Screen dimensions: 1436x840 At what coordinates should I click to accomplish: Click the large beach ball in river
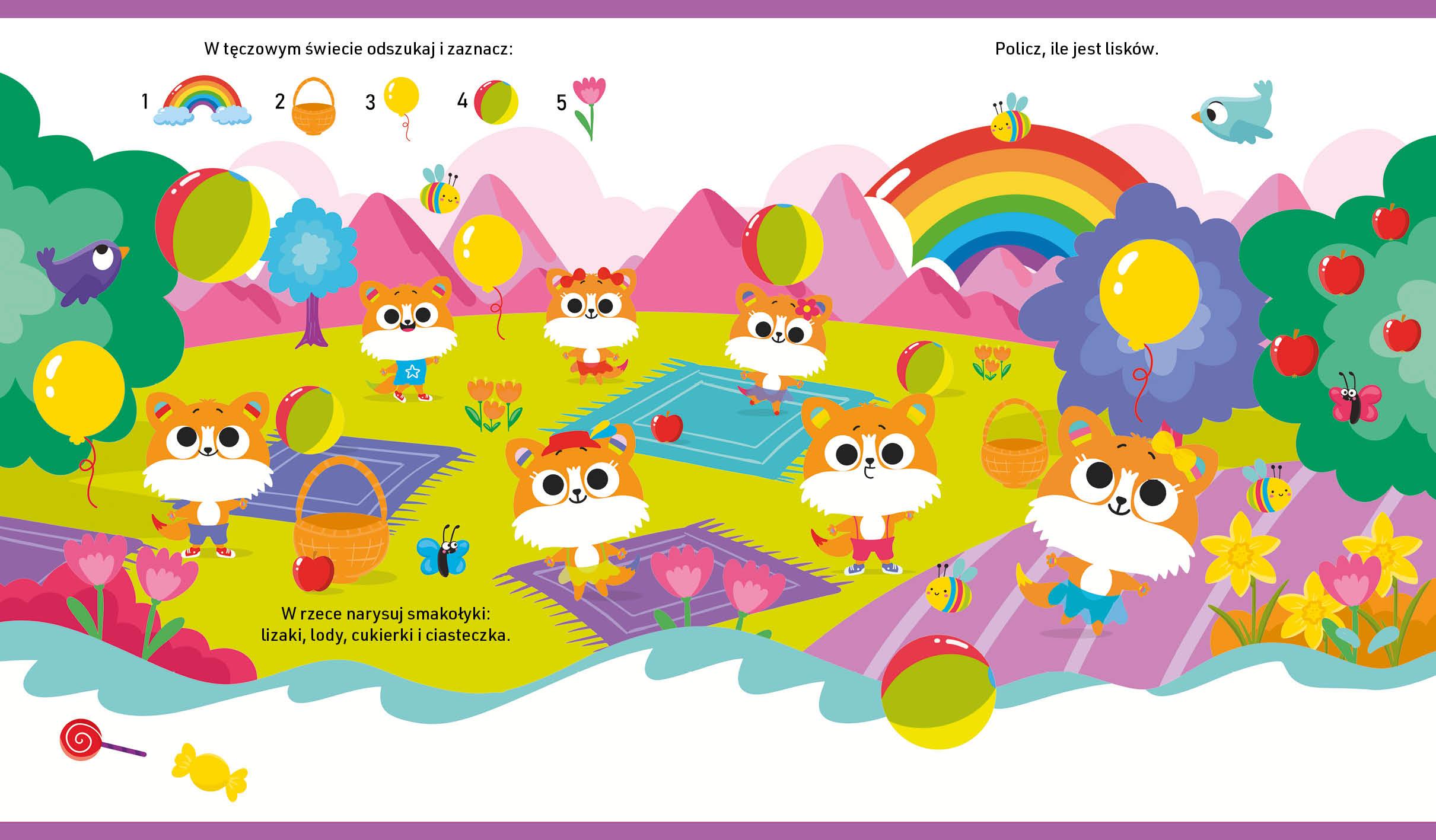click(938, 692)
